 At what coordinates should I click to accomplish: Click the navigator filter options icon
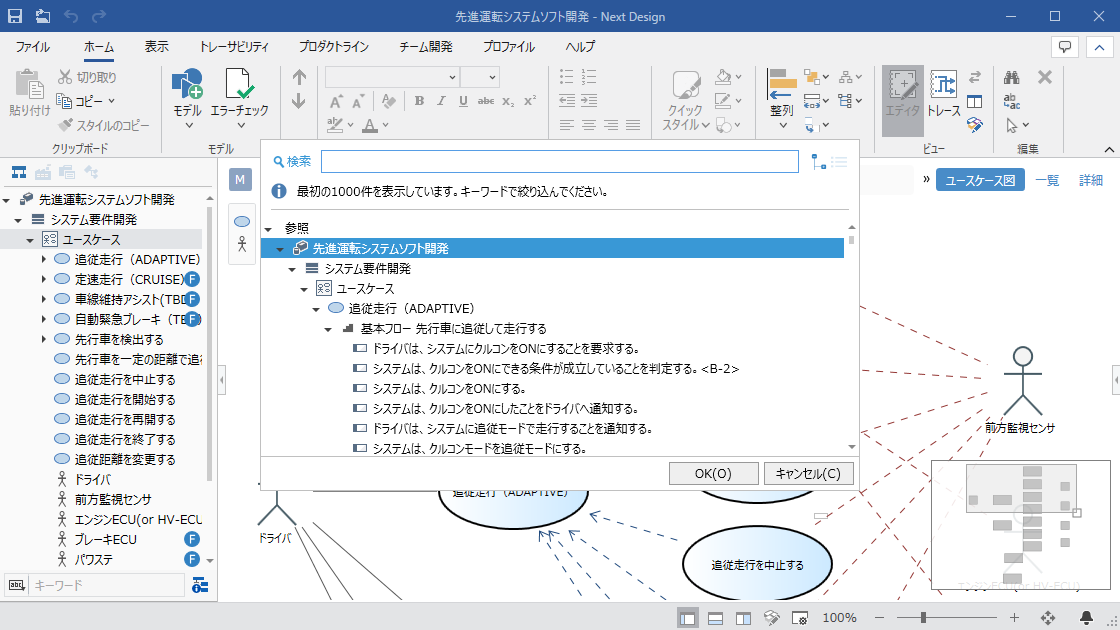(x=200, y=585)
